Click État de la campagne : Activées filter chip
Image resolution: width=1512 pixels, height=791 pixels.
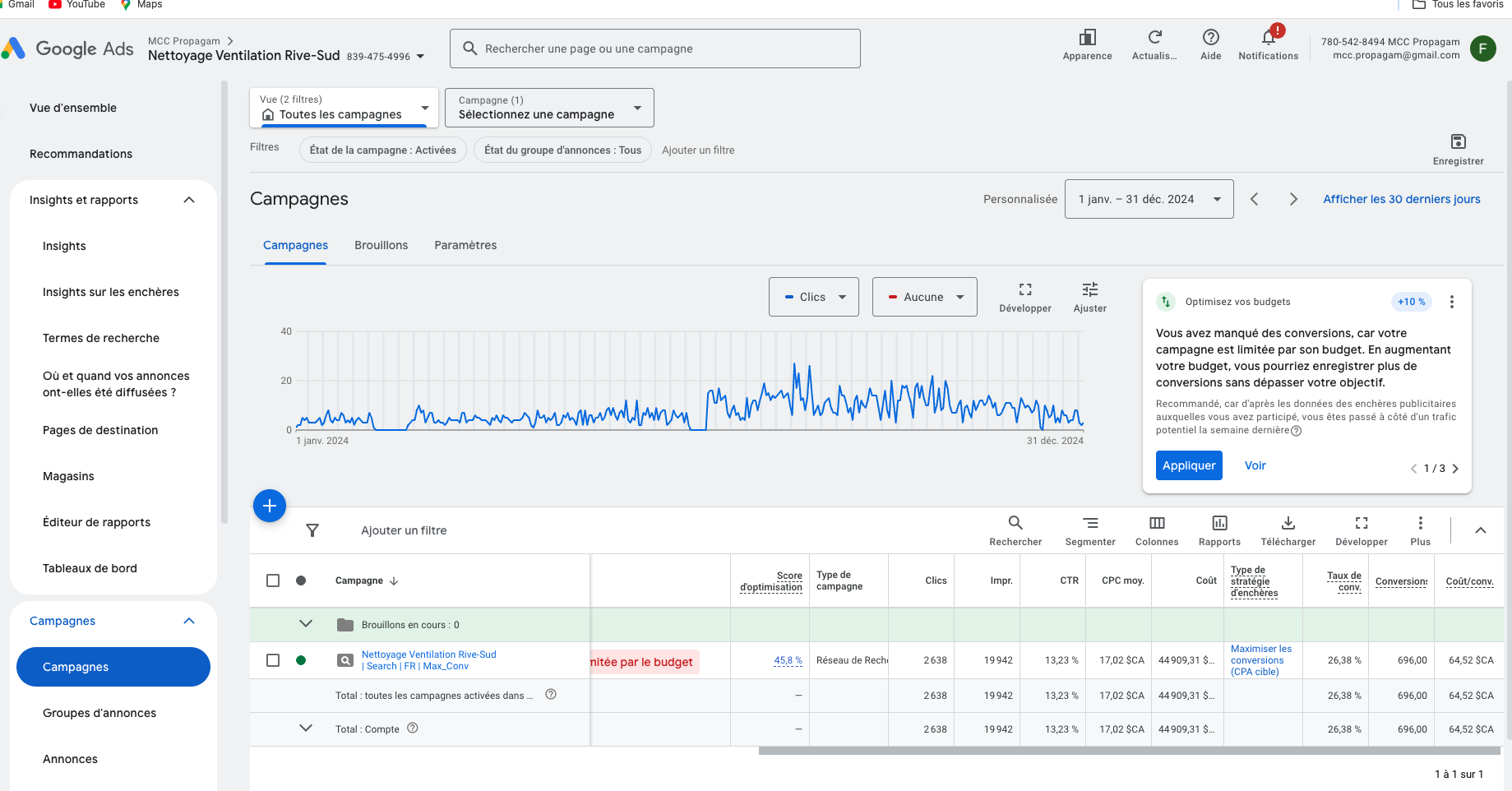click(x=383, y=150)
